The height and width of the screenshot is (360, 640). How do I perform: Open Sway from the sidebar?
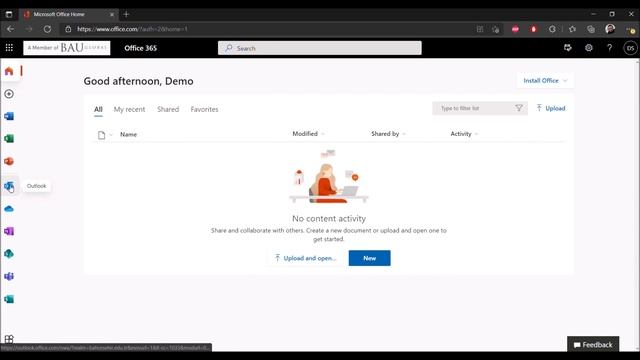click(x=9, y=299)
